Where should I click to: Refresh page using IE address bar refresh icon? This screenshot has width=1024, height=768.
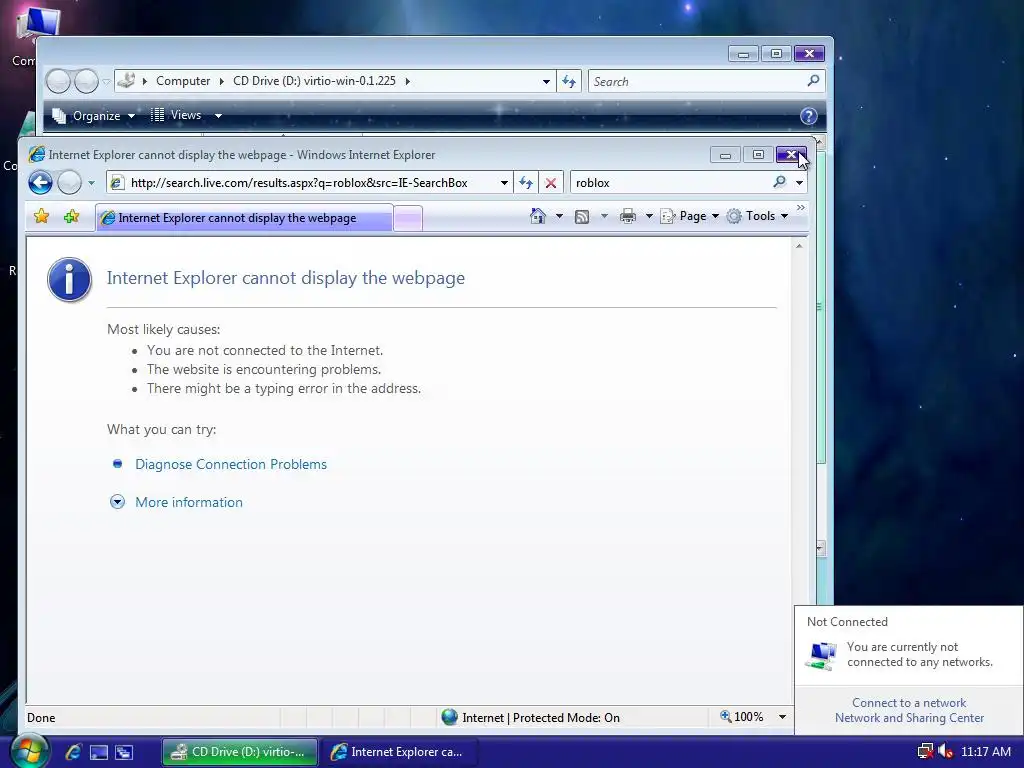526,183
